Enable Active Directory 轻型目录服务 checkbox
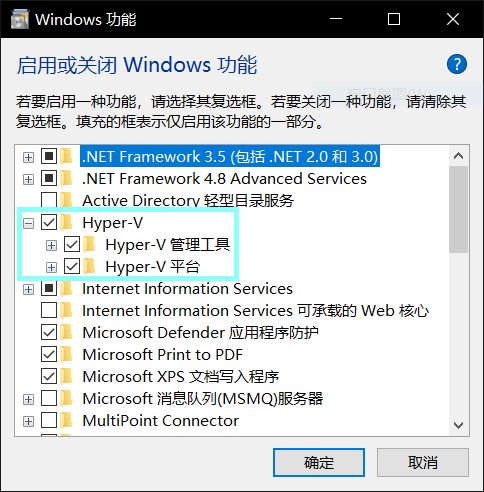 pyautogui.click(x=49, y=200)
